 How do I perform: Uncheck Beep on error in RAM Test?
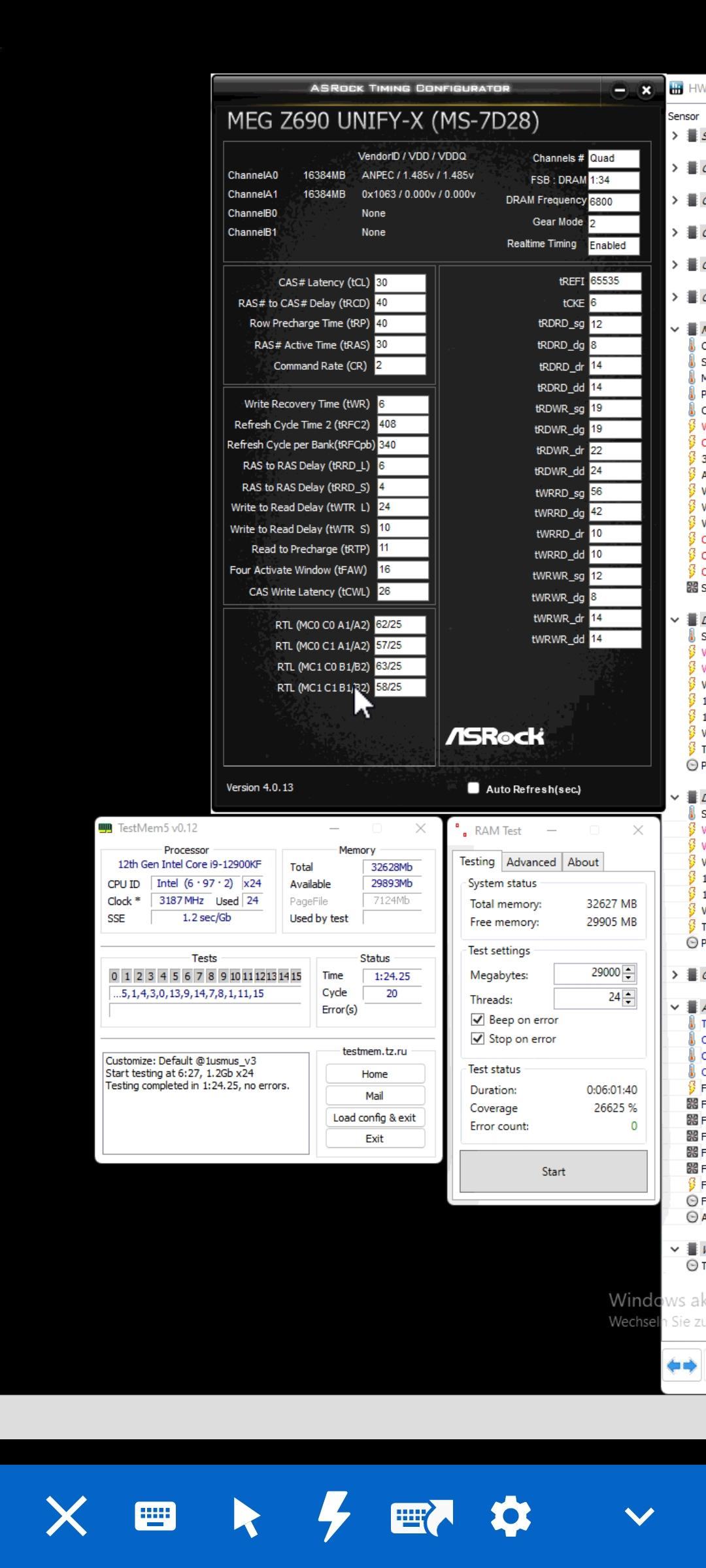pyautogui.click(x=478, y=1019)
